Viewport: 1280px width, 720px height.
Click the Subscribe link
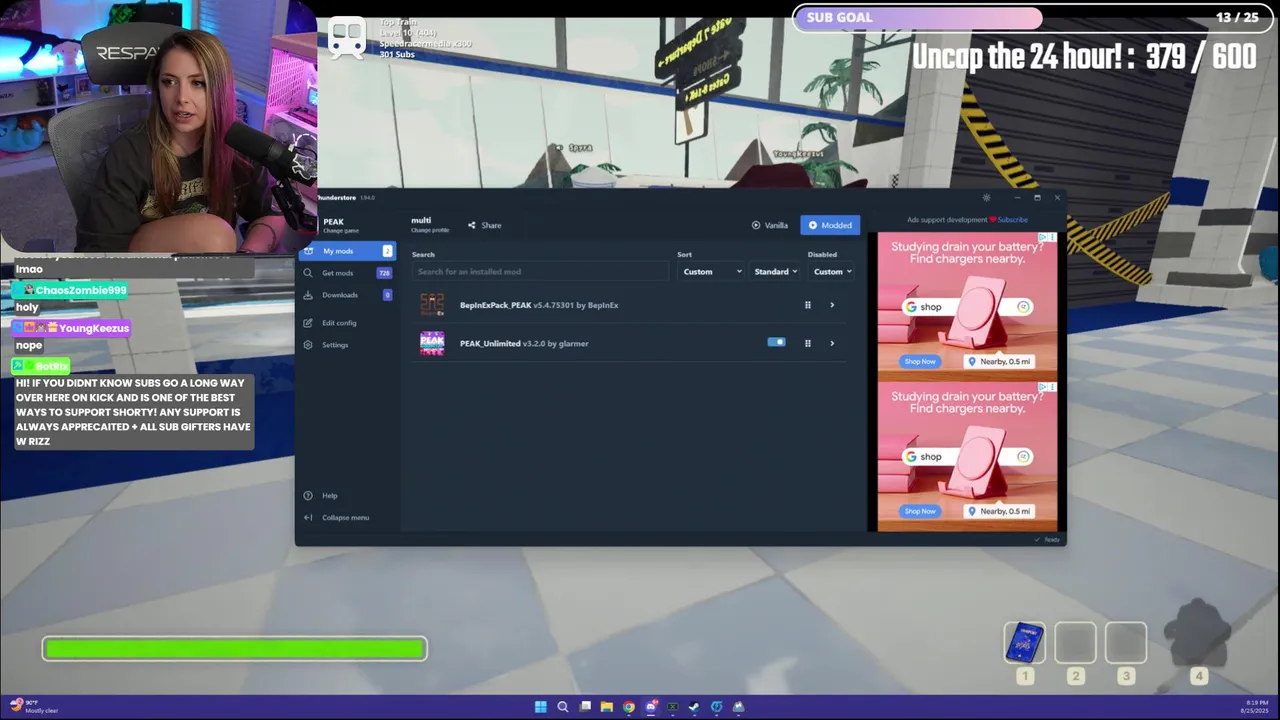(1012, 220)
